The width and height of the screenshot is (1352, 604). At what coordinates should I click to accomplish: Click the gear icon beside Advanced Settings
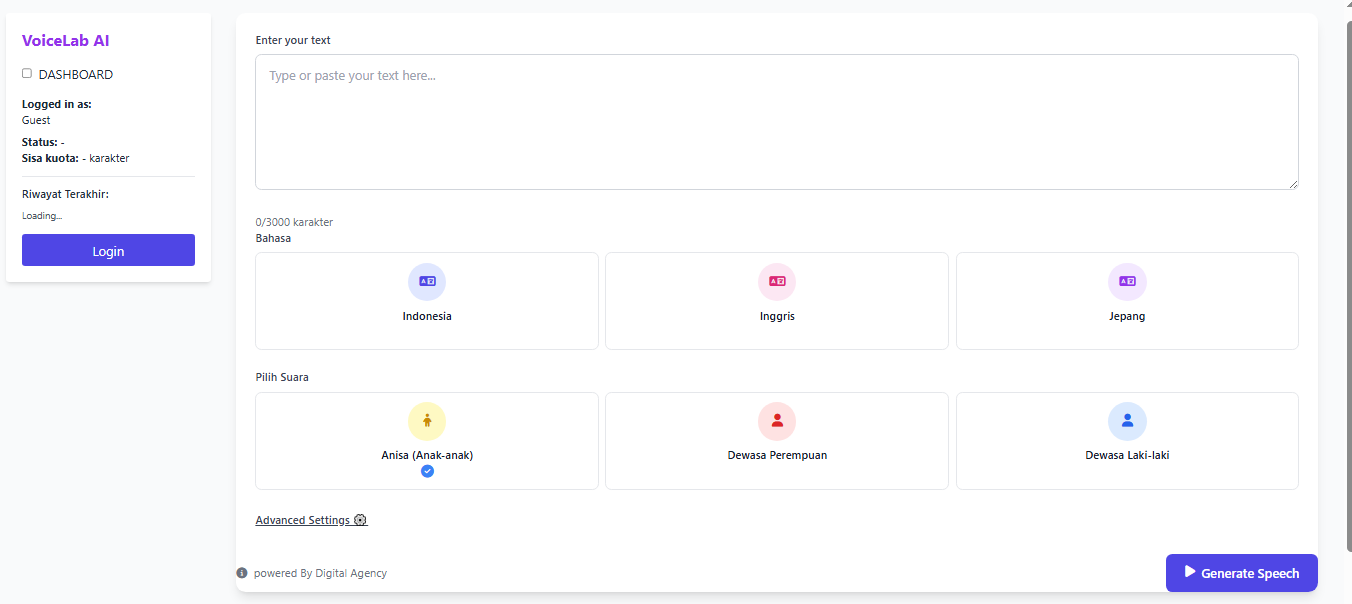tap(361, 520)
